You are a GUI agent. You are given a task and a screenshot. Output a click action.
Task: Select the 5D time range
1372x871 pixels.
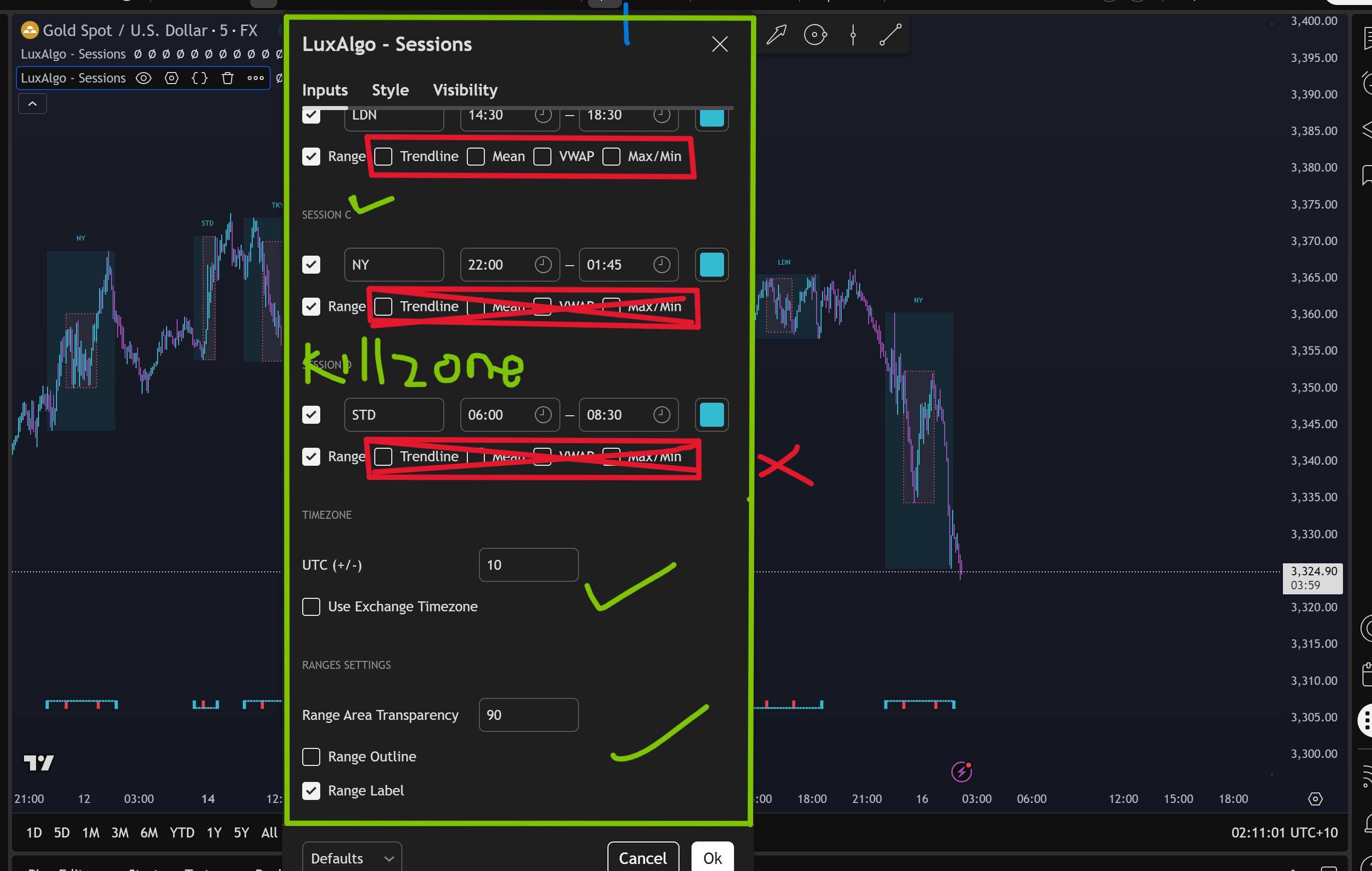click(x=62, y=833)
